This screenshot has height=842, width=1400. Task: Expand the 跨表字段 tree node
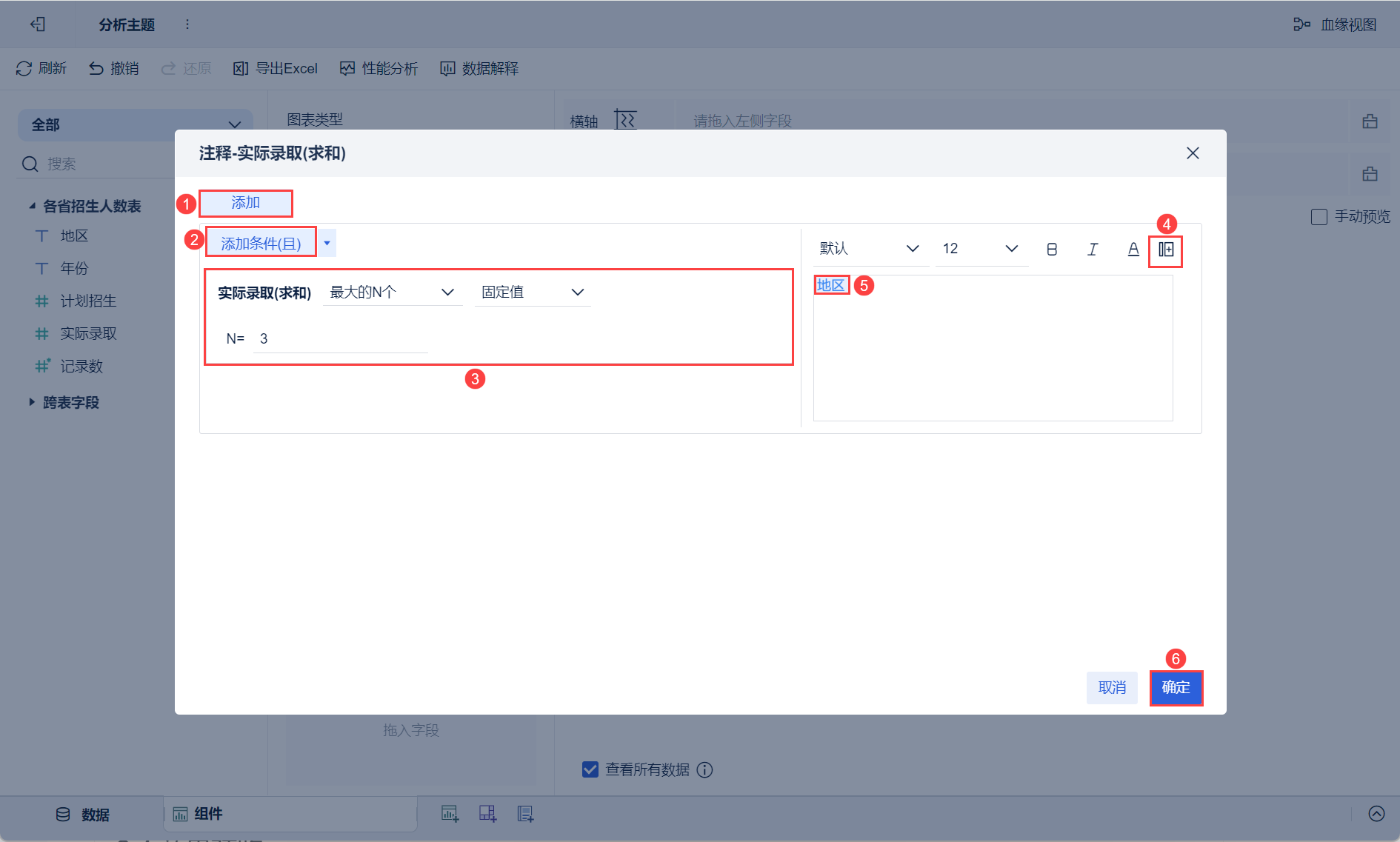click(x=32, y=402)
